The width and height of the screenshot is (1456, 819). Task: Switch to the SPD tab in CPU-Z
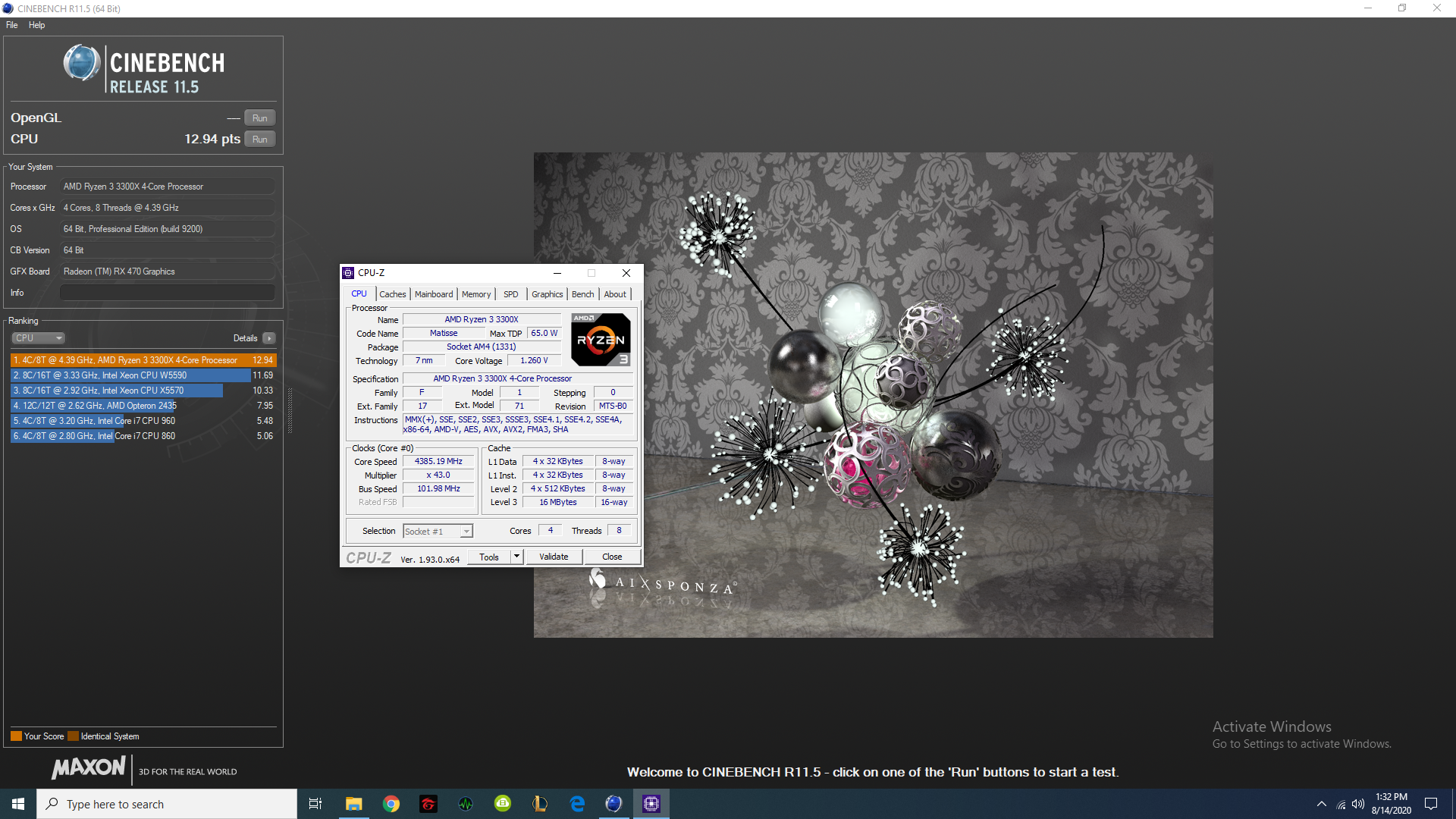pos(511,294)
